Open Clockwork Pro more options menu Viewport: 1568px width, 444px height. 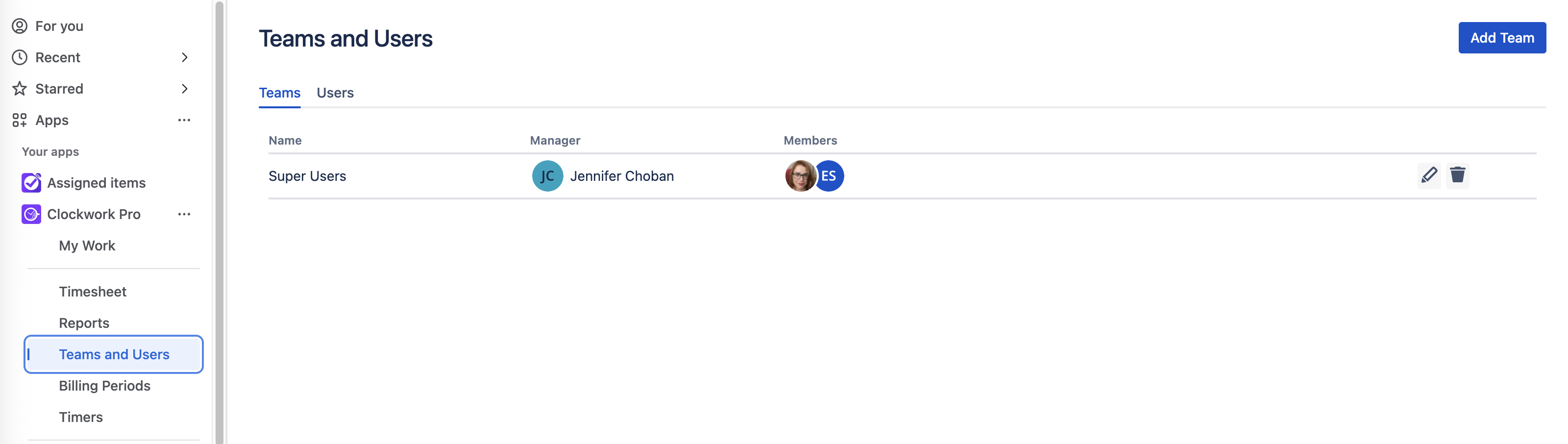pyautogui.click(x=184, y=214)
